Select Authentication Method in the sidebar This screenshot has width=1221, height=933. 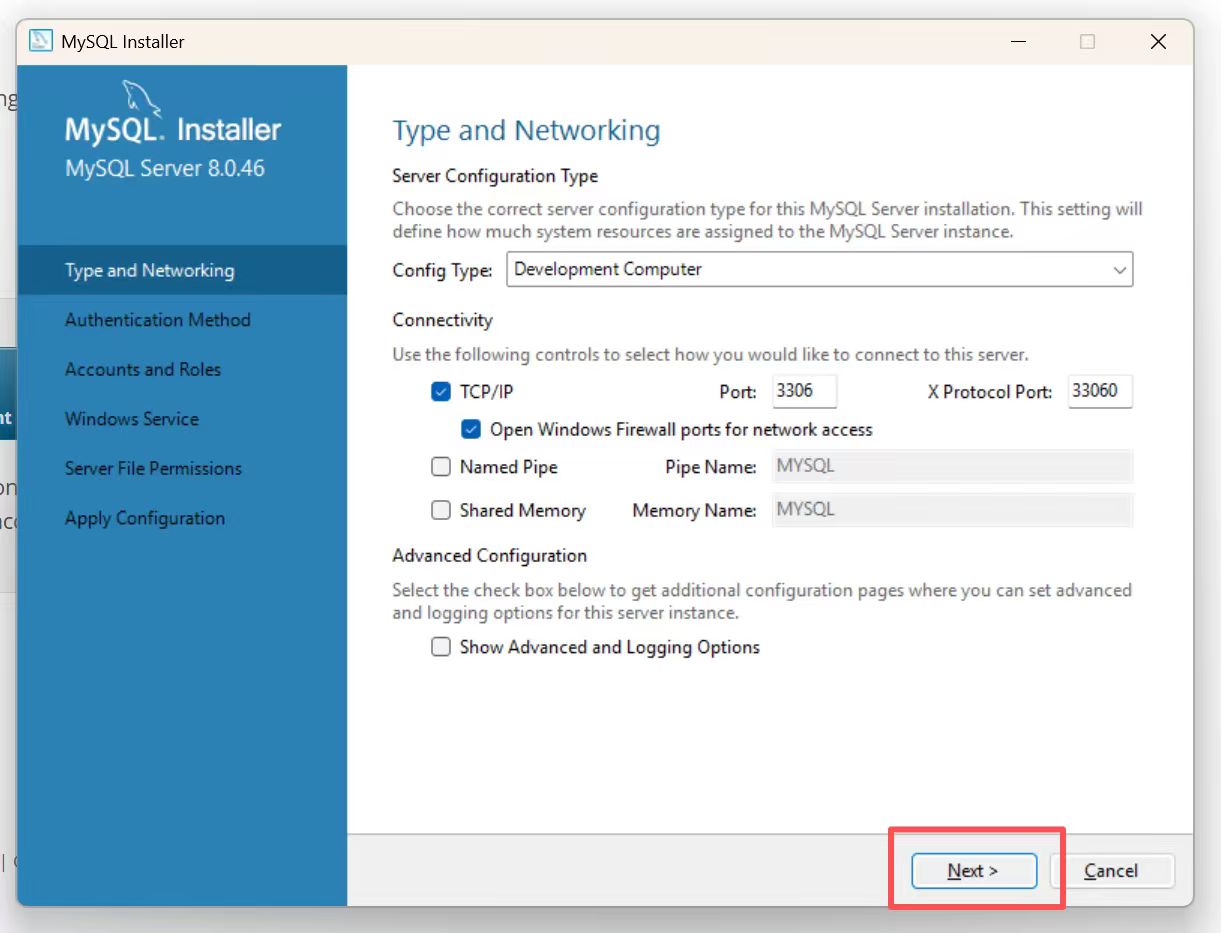(158, 320)
